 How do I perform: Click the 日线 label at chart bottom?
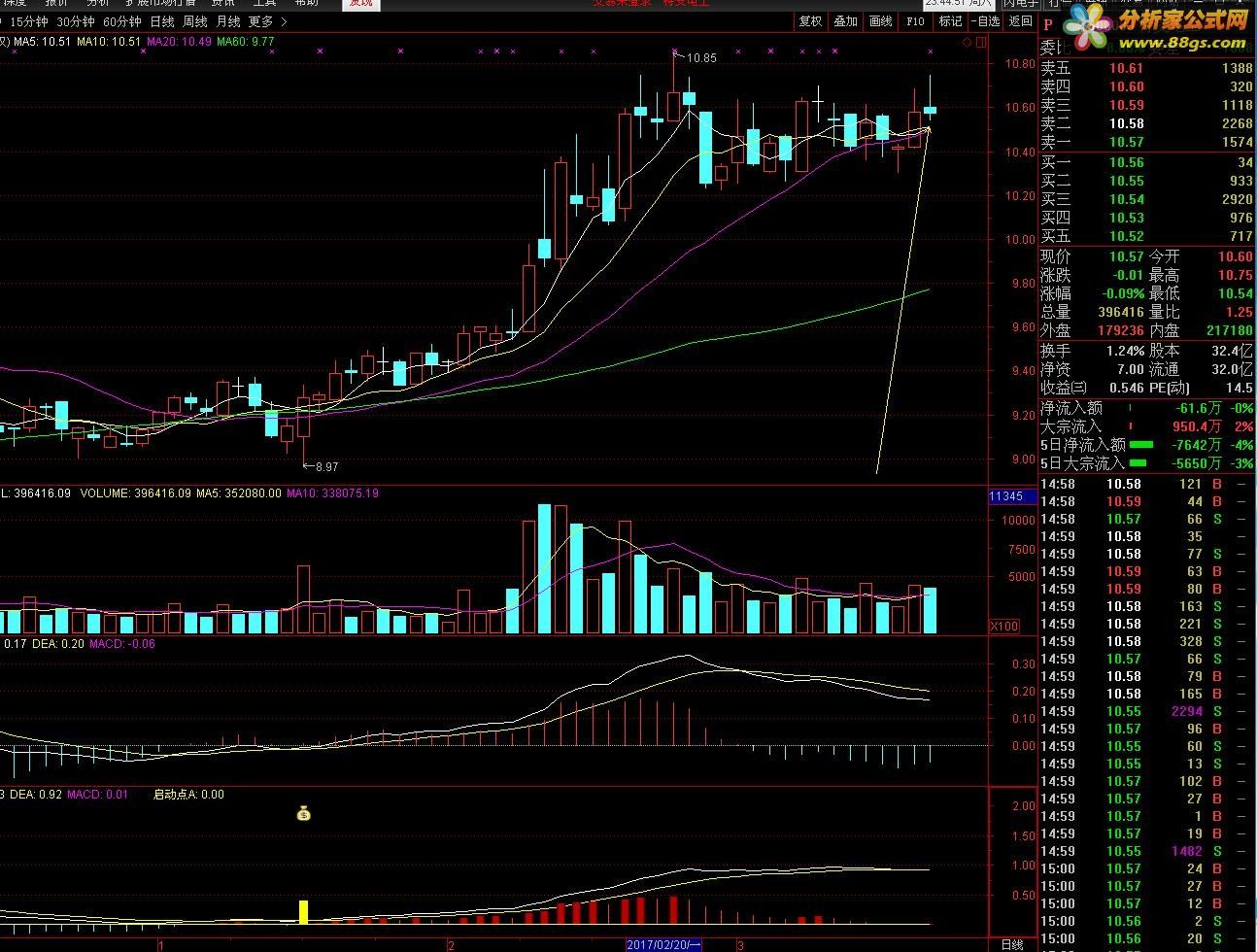coord(1011,944)
